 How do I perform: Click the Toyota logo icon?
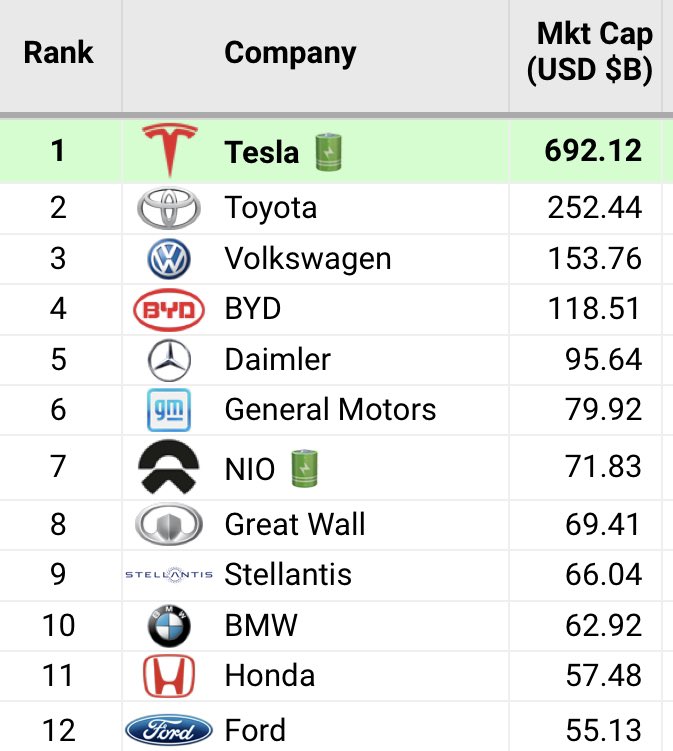click(x=168, y=209)
